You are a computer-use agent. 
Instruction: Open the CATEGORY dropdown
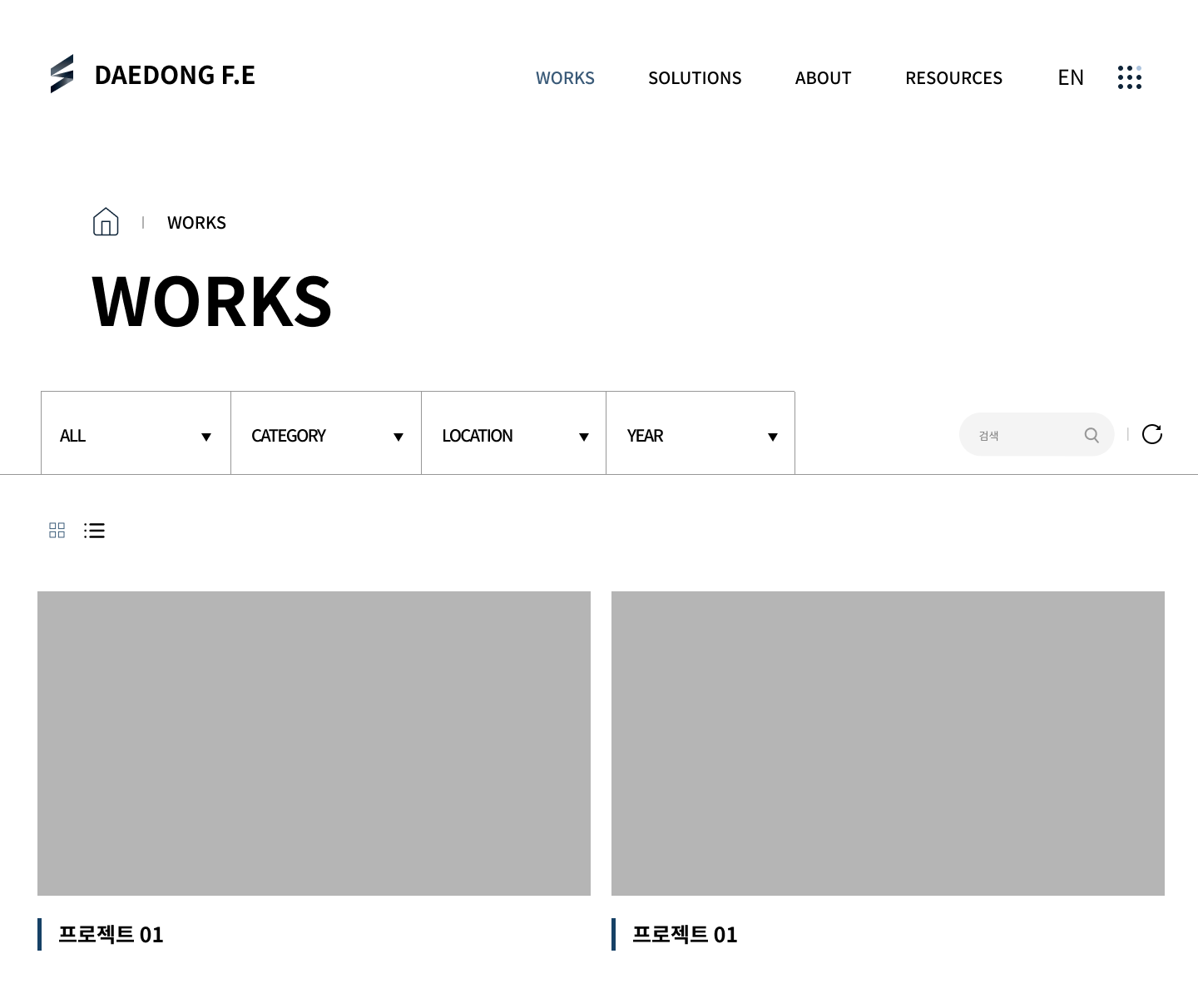(x=326, y=434)
